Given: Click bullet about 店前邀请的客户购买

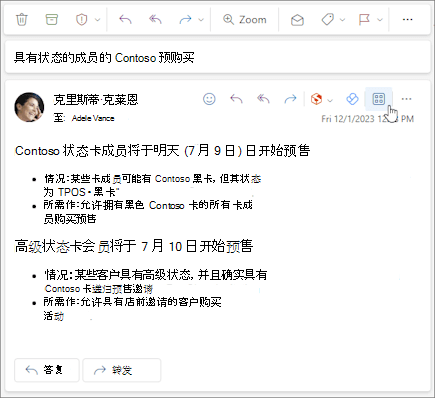Looking at the screenshot, I should [132, 309].
